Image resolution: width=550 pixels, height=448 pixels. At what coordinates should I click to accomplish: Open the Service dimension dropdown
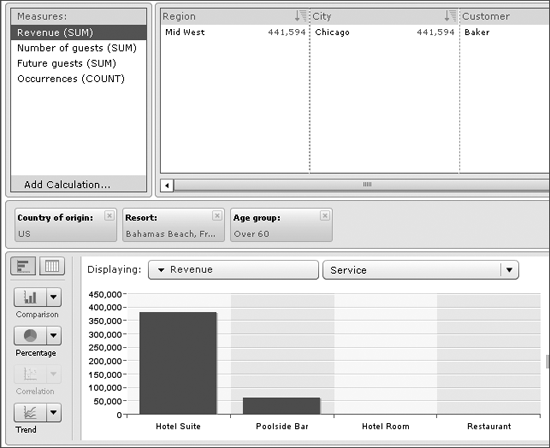(x=420, y=270)
